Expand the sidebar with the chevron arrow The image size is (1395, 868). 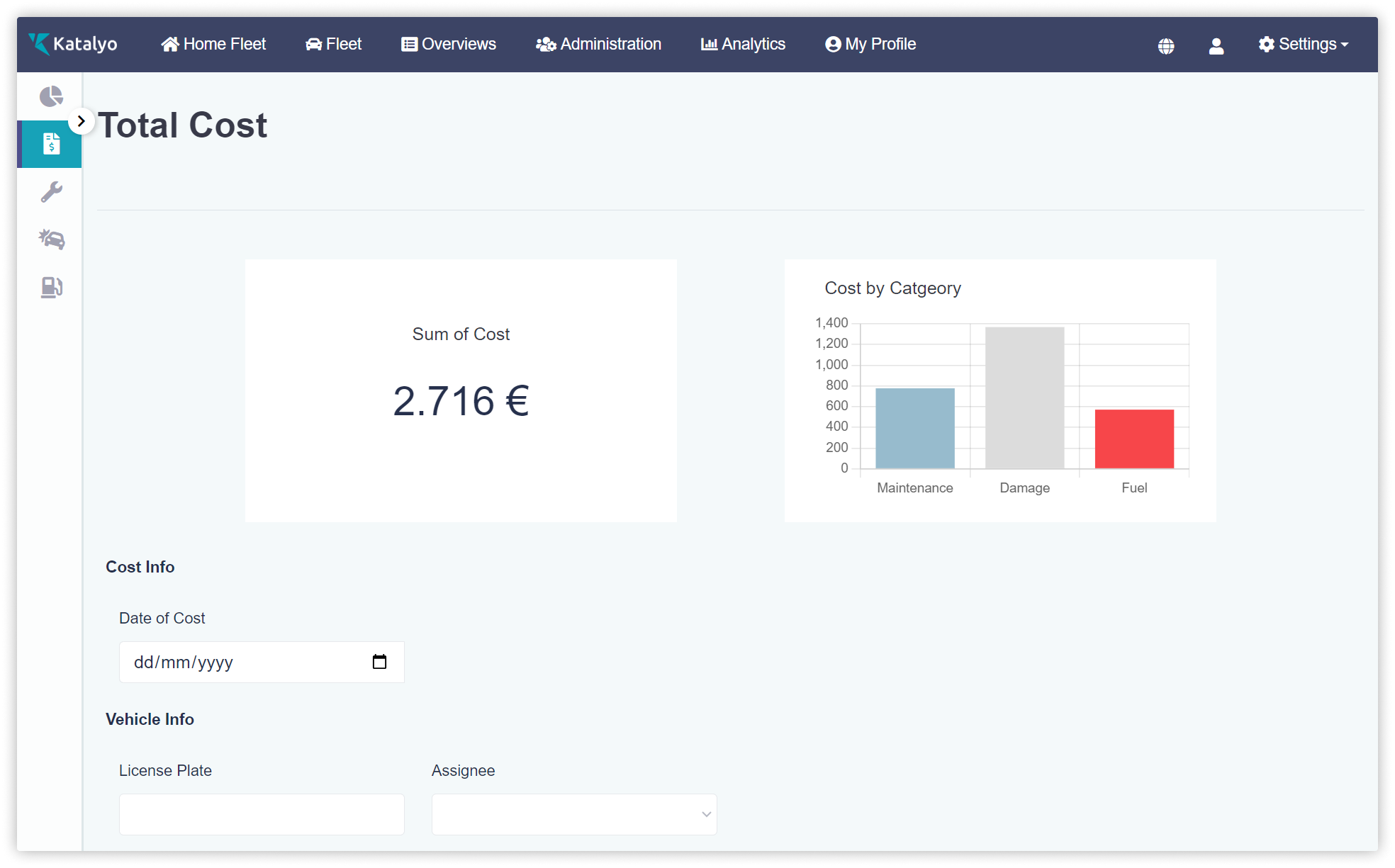click(82, 121)
